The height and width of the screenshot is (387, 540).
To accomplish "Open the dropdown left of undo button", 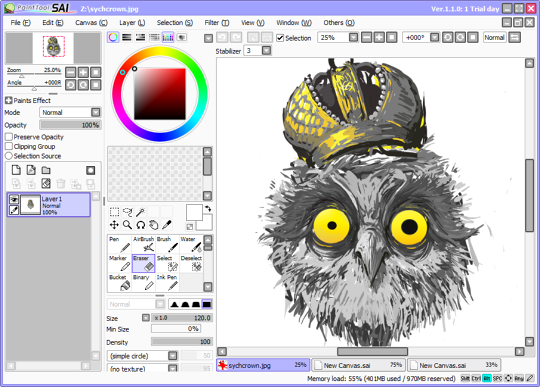I will tap(208, 38).
